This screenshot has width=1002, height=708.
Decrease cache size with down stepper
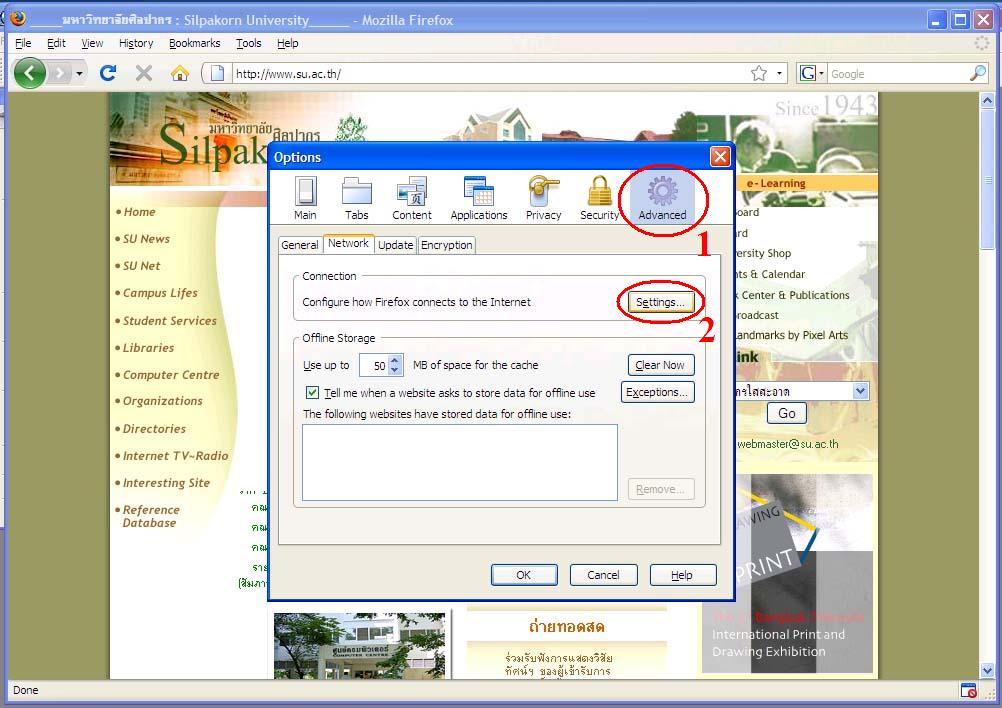395,371
